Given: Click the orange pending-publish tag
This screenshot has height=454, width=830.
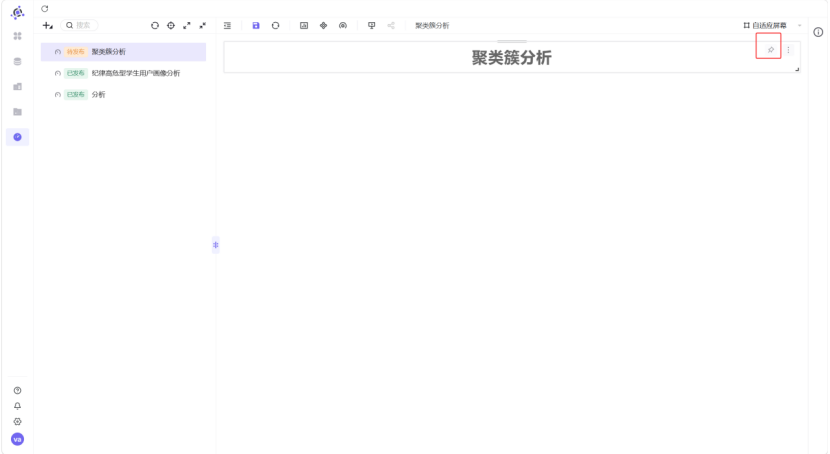Looking at the screenshot, I should pos(76,52).
